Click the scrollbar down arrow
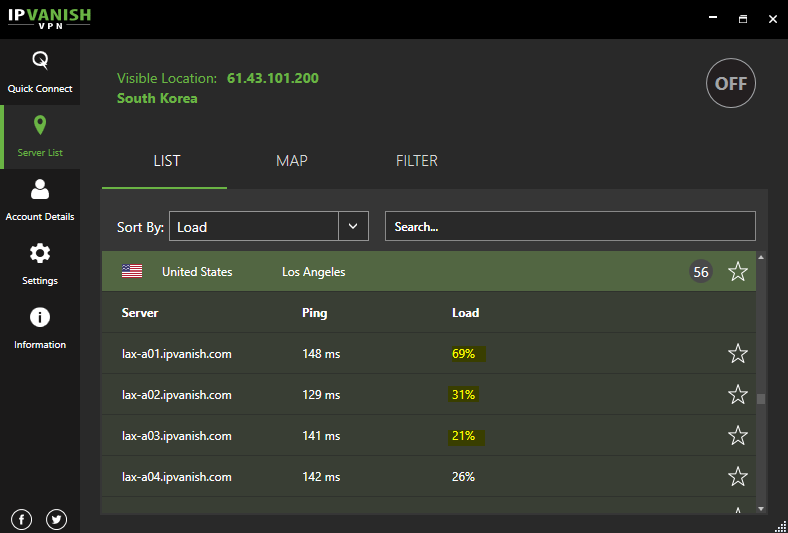This screenshot has width=788, height=533. point(761,508)
